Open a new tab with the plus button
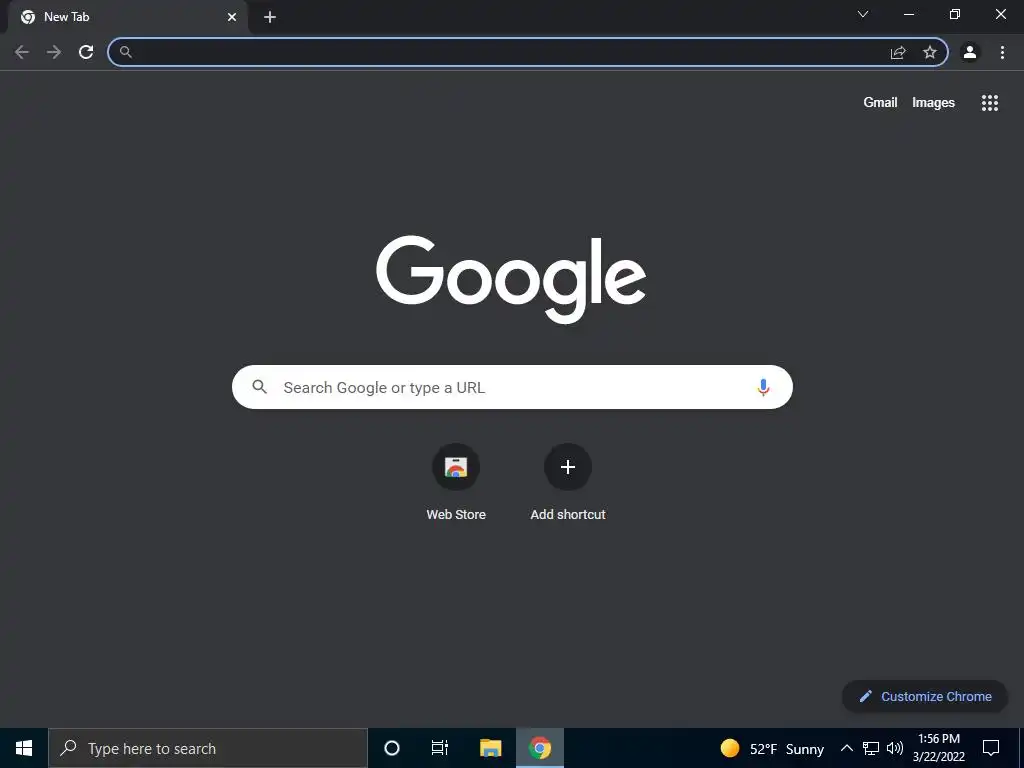 tap(270, 17)
